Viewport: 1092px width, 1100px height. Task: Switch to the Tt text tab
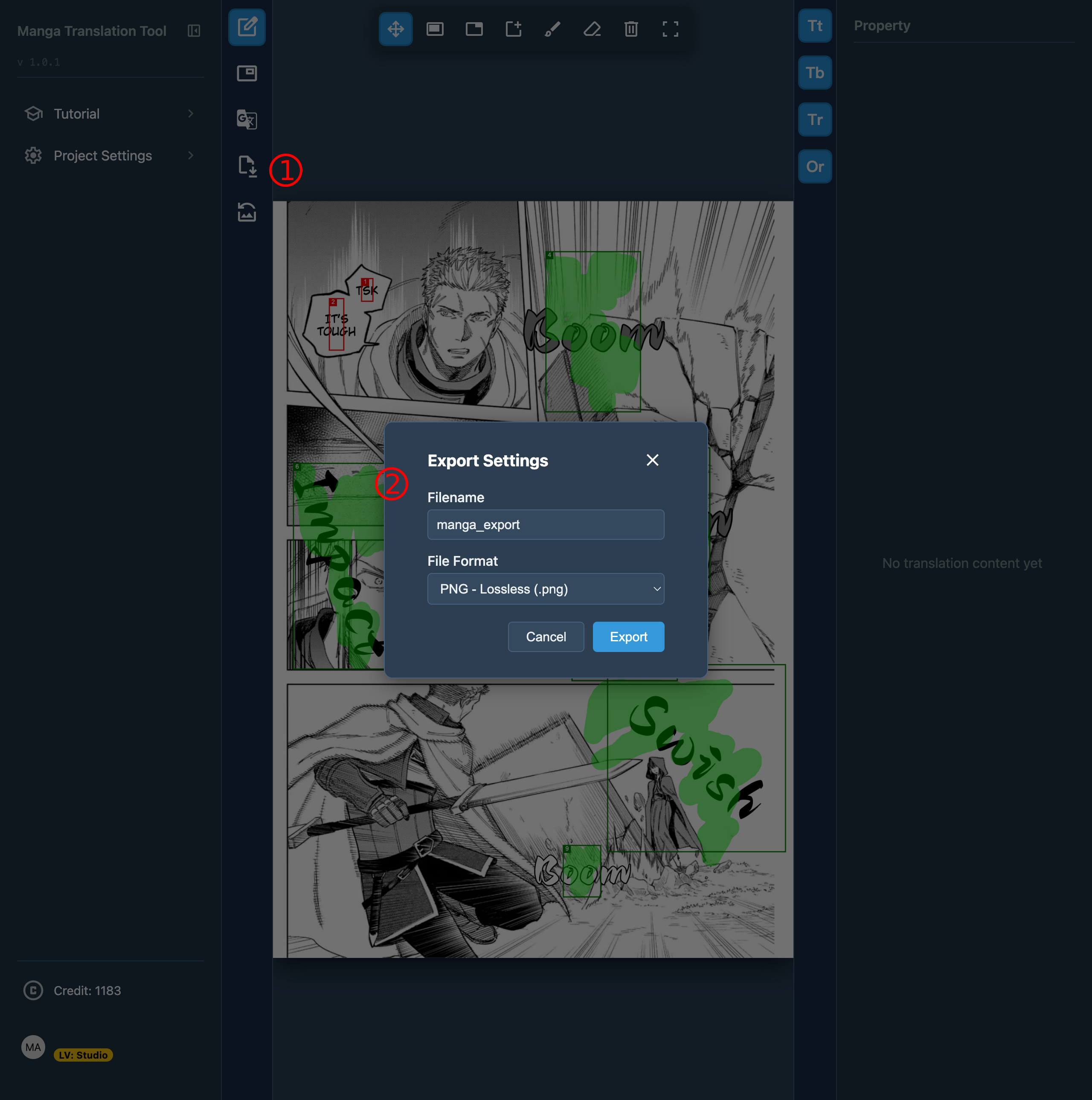tap(815, 26)
